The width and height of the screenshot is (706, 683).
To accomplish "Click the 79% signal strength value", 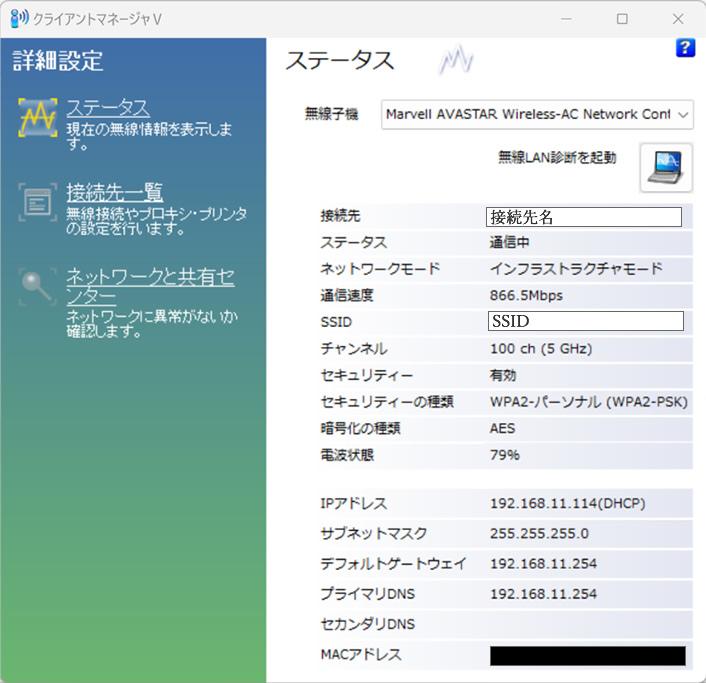I will pyautogui.click(x=505, y=455).
